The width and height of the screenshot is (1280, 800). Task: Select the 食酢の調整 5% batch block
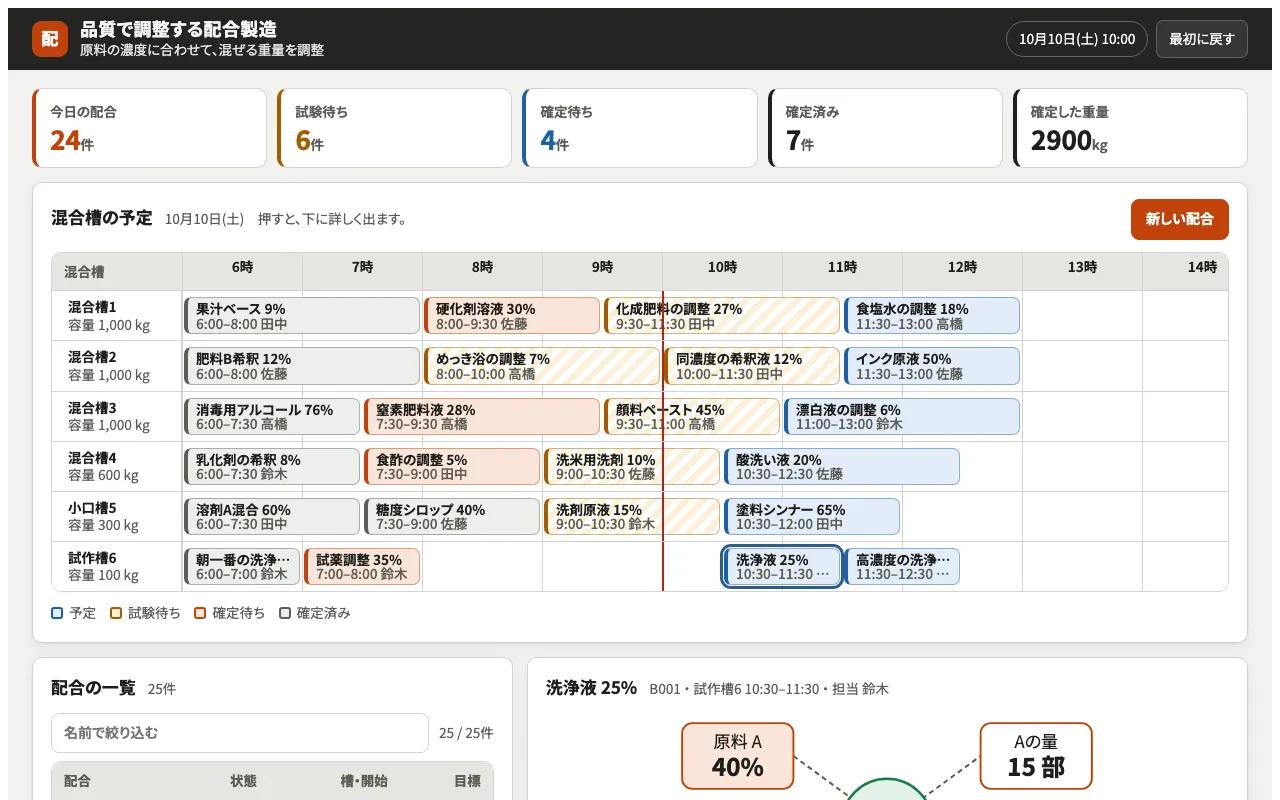(452, 467)
